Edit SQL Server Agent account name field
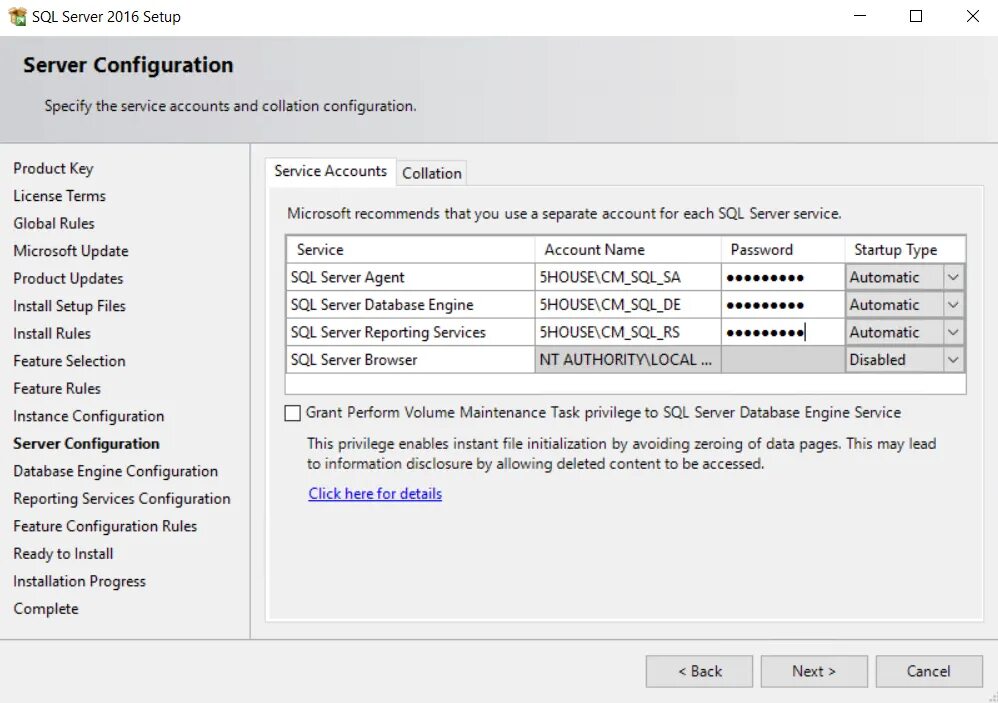This screenshot has width=998, height=703. (x=628, y=277)
